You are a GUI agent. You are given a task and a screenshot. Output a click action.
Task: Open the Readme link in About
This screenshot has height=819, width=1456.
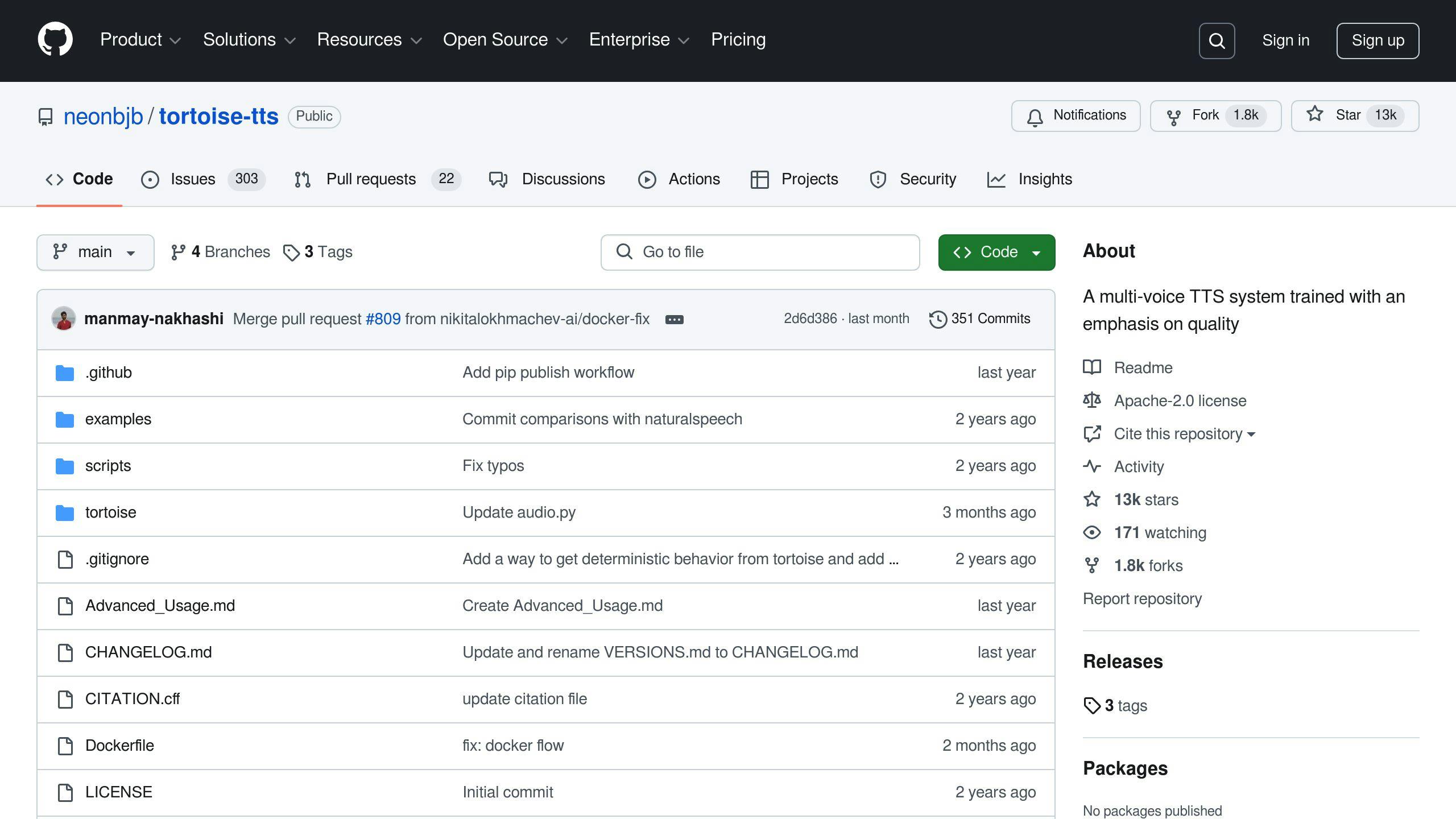coord(1128,368)
